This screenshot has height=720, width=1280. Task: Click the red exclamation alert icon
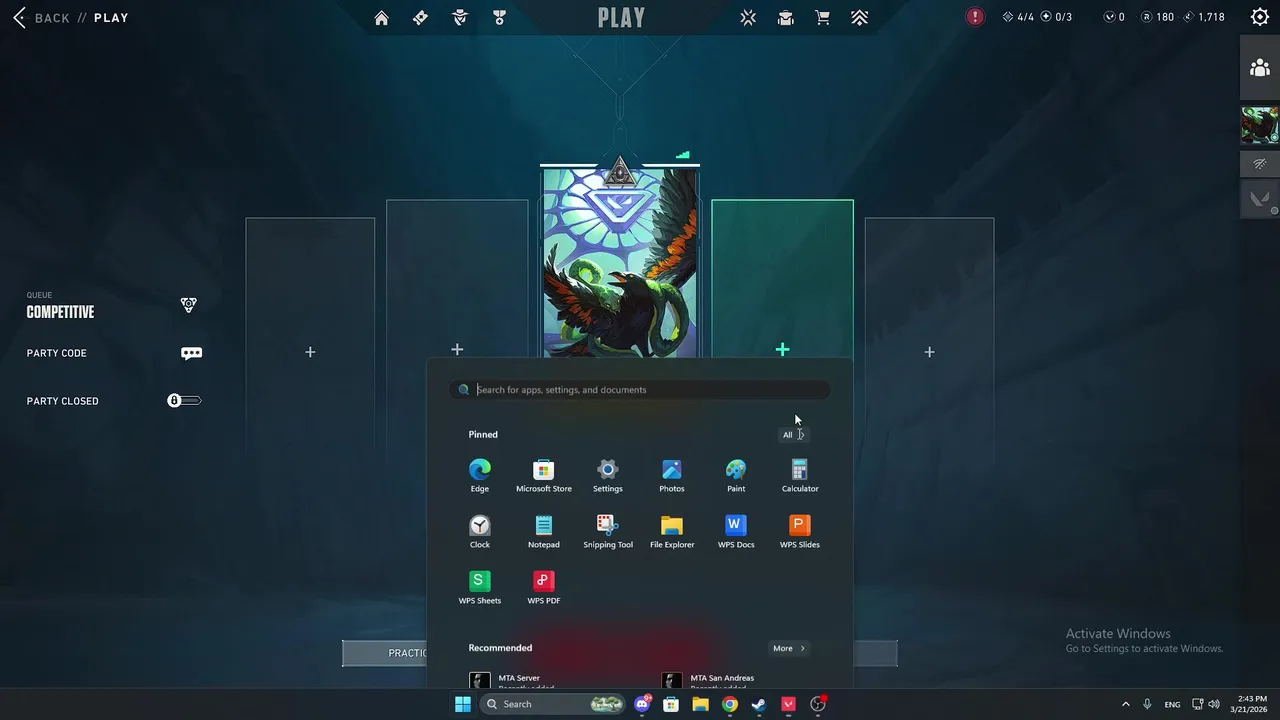pos(975,17)
